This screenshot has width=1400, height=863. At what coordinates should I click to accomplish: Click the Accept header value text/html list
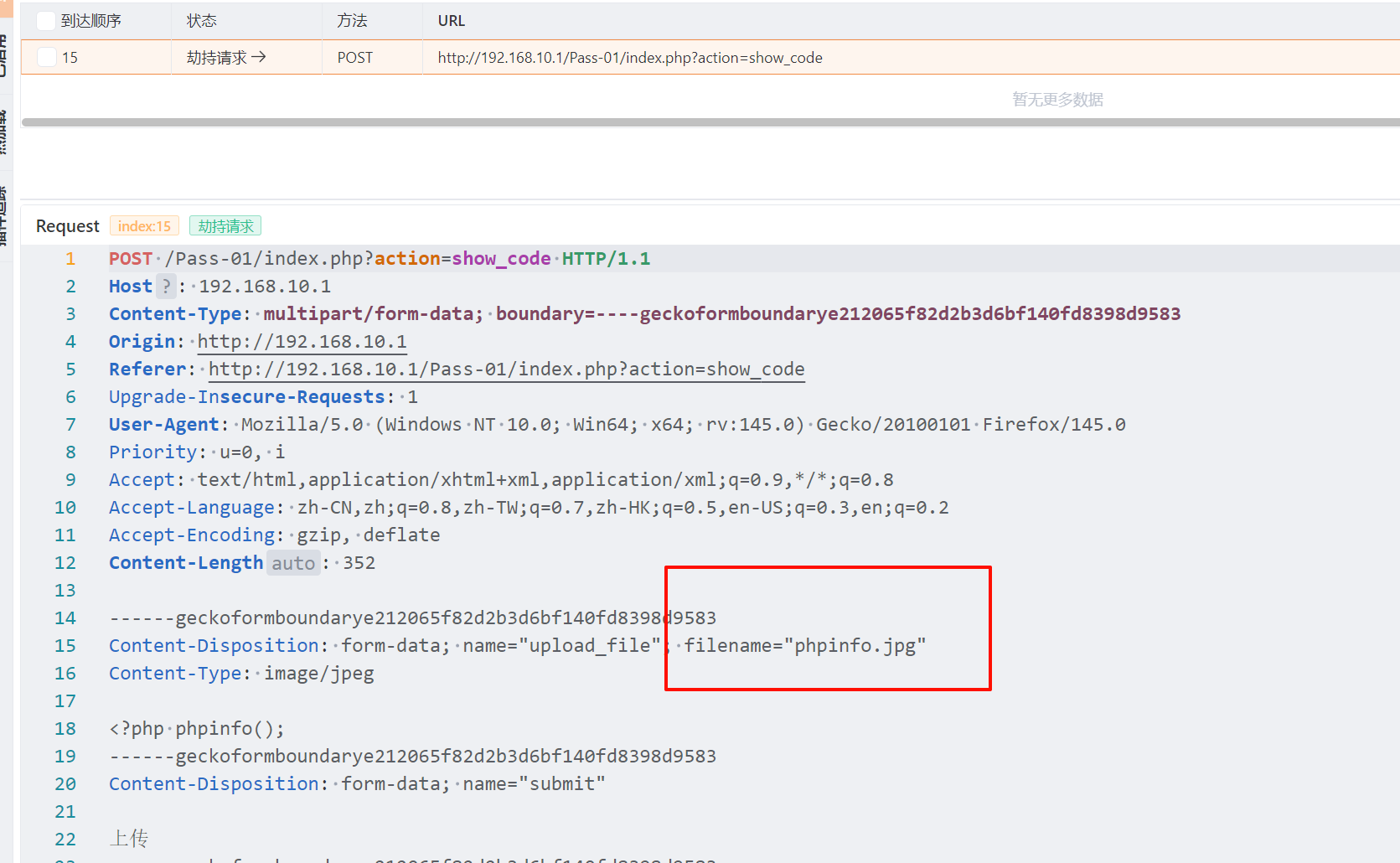coord(545,480)
